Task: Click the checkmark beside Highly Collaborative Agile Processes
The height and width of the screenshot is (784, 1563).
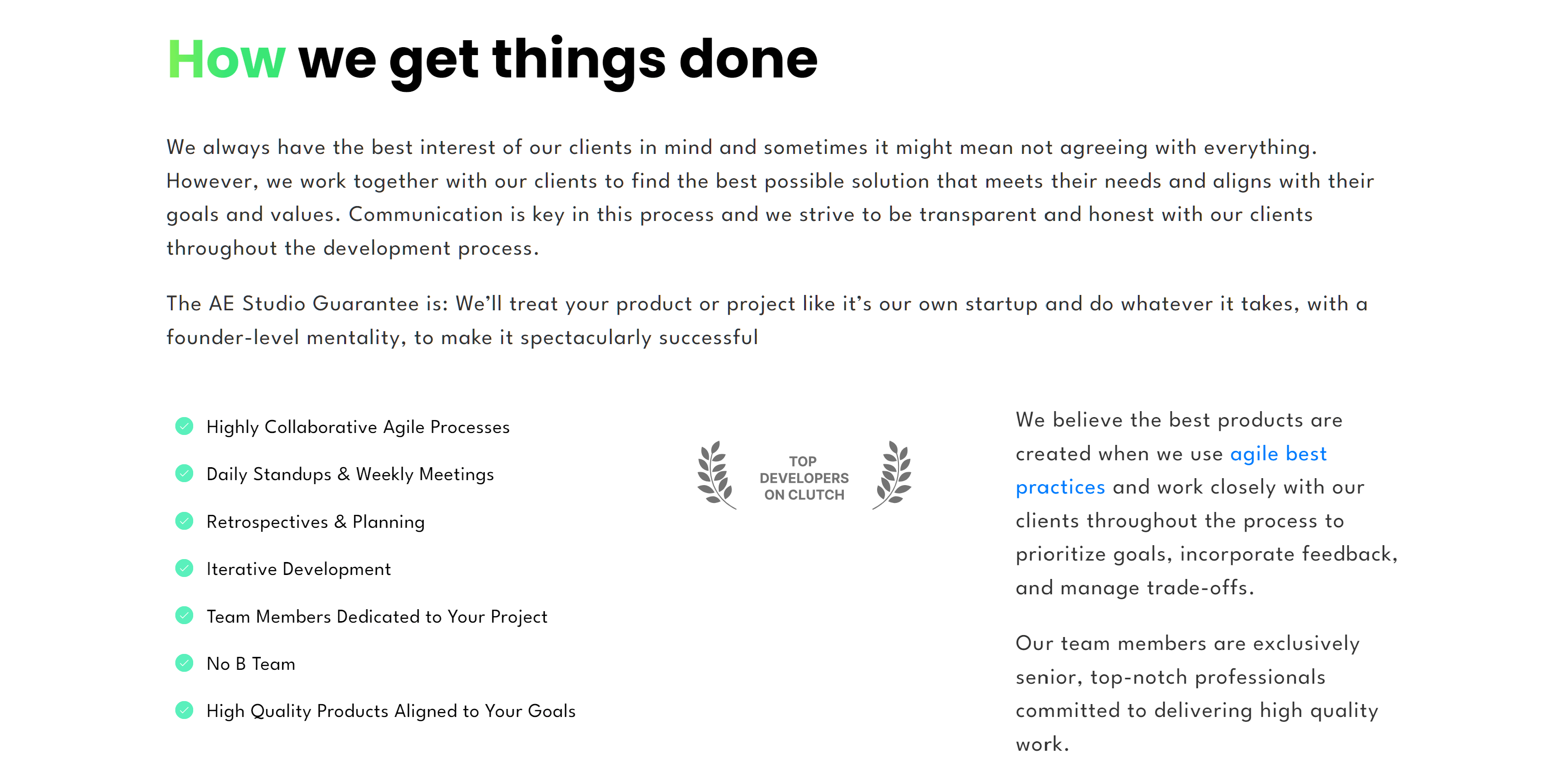Action: (x=184, y=426)
